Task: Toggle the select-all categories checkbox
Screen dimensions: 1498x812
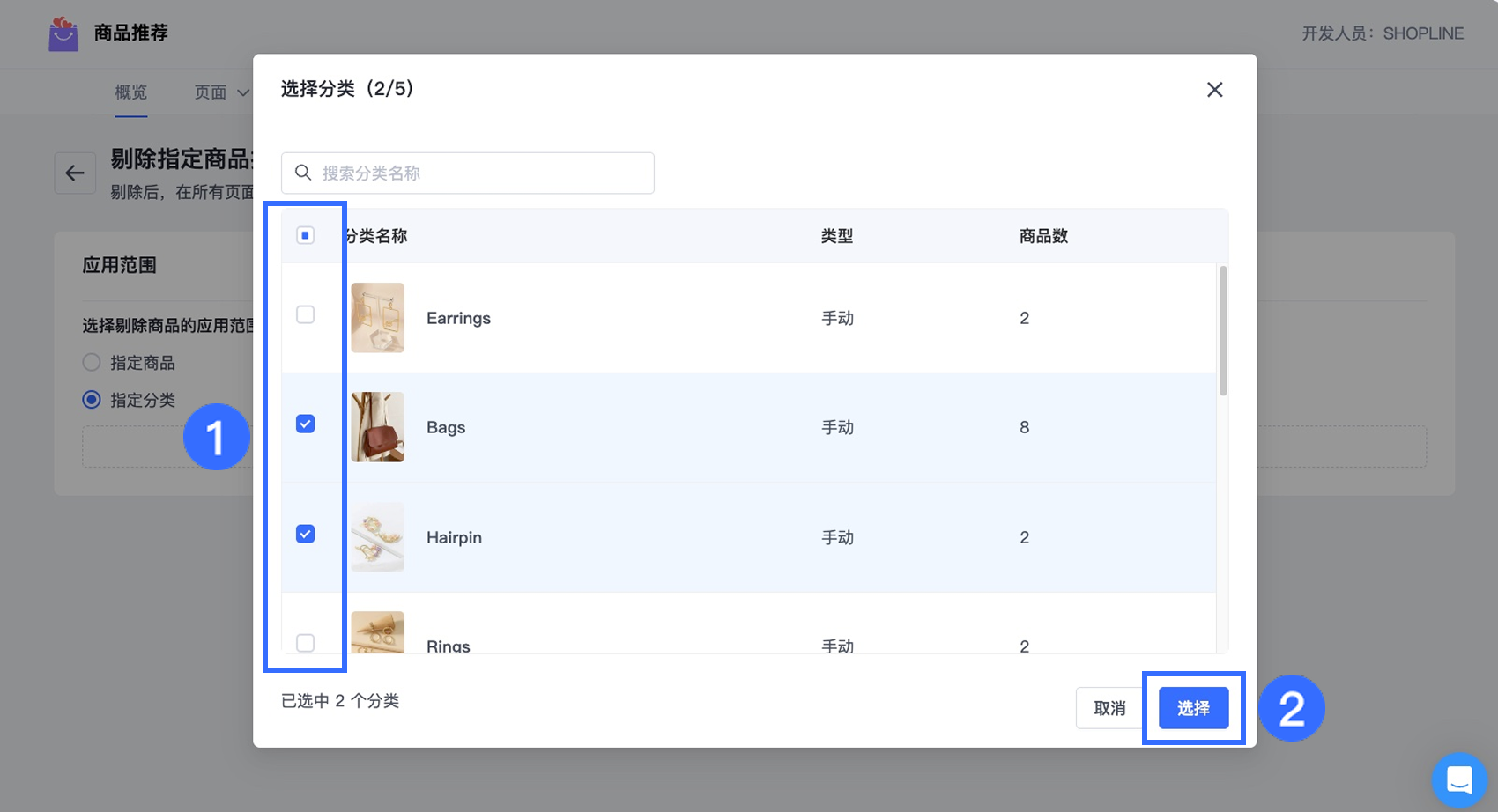Action: pos(305,235)
